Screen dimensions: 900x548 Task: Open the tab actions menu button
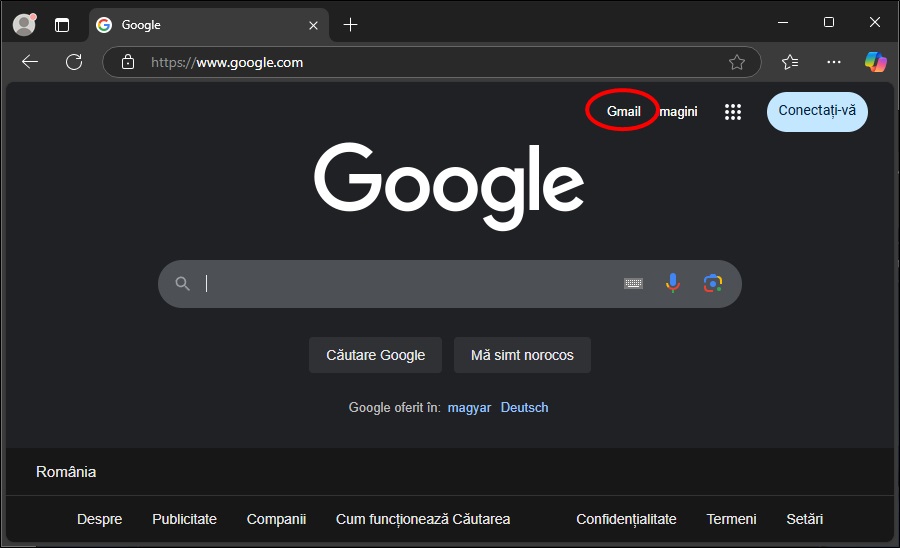pyautogui.click(x=62, y=25)
